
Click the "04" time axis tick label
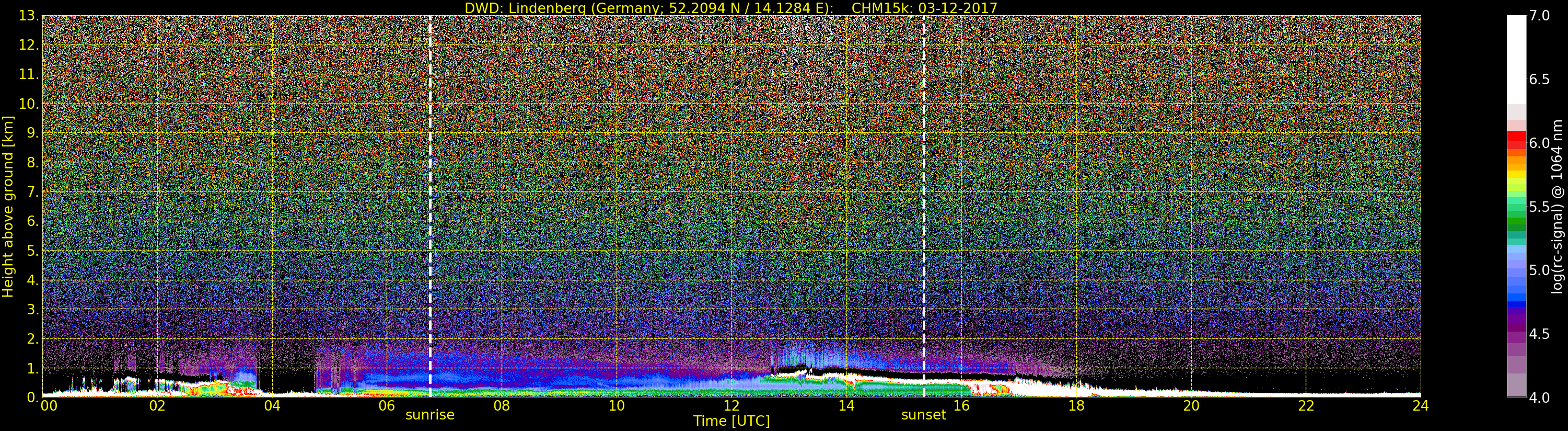272,406
